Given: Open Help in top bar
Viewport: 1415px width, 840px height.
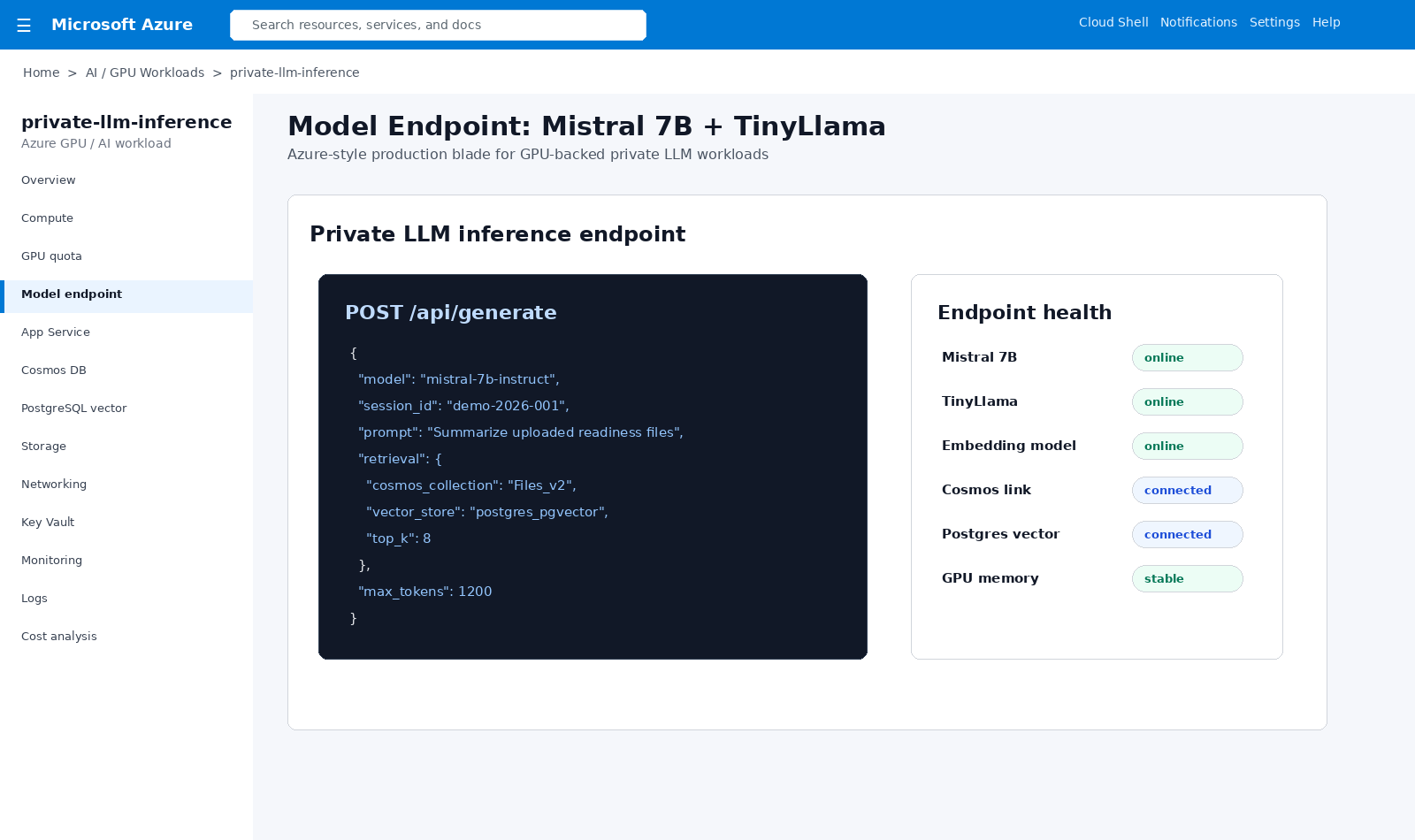Looking at the screenshot, I should pos(1326,22).
